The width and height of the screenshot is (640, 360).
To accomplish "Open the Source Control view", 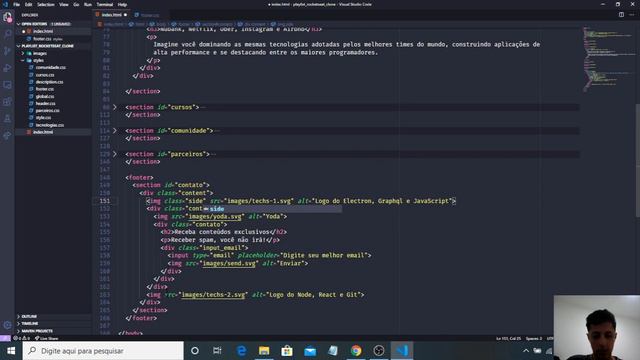I will (7, 51).
